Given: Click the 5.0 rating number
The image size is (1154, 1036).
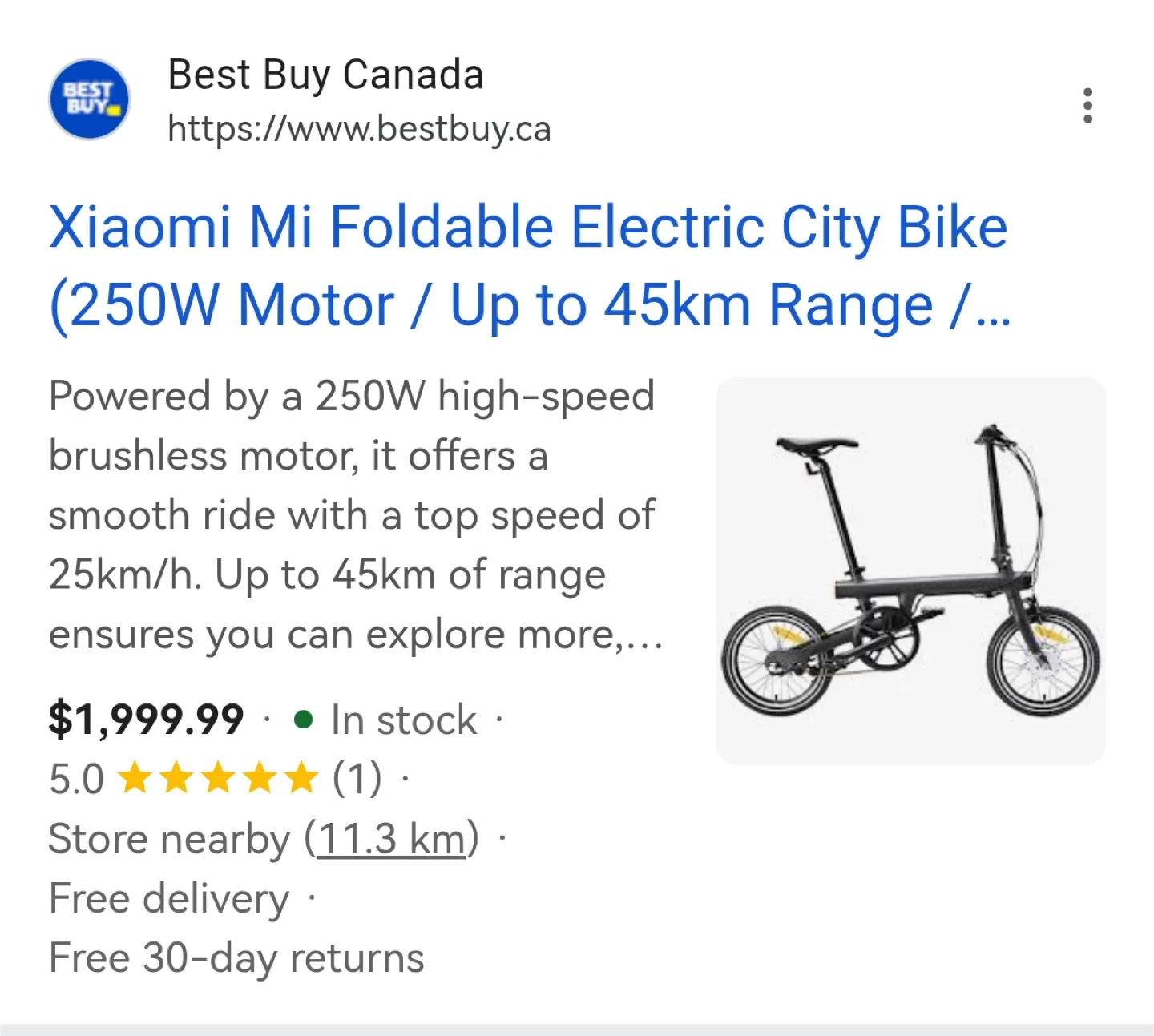Looking at the screenshot, I should click(x=76, y=780).
